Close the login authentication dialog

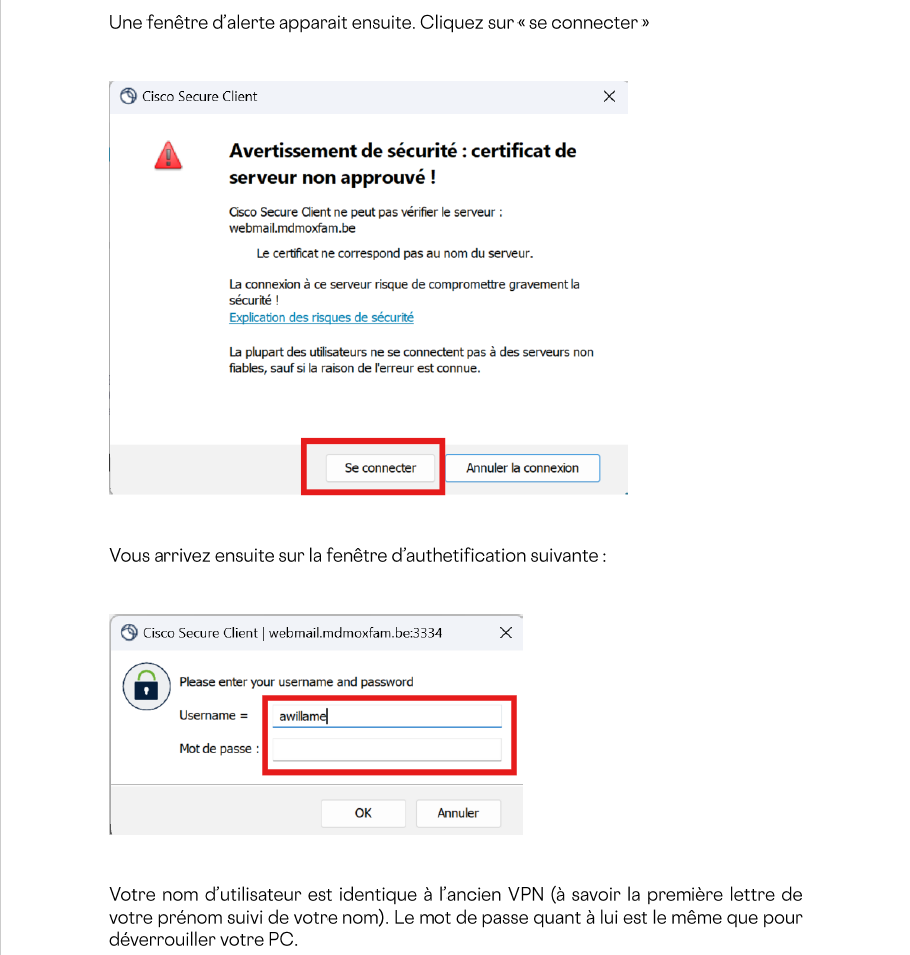[506, 633]
